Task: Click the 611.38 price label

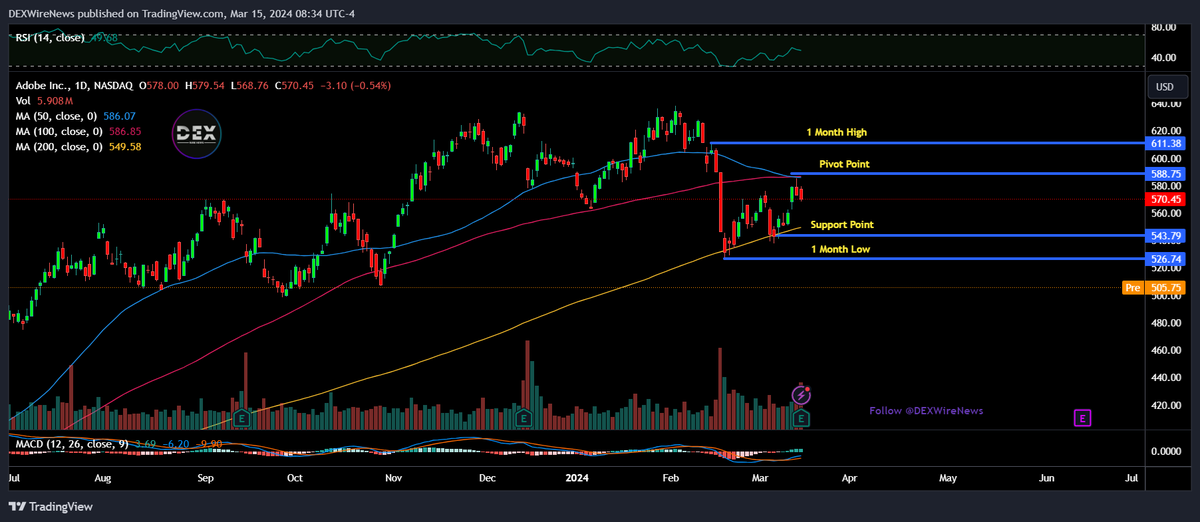Action: (1168, 144)
